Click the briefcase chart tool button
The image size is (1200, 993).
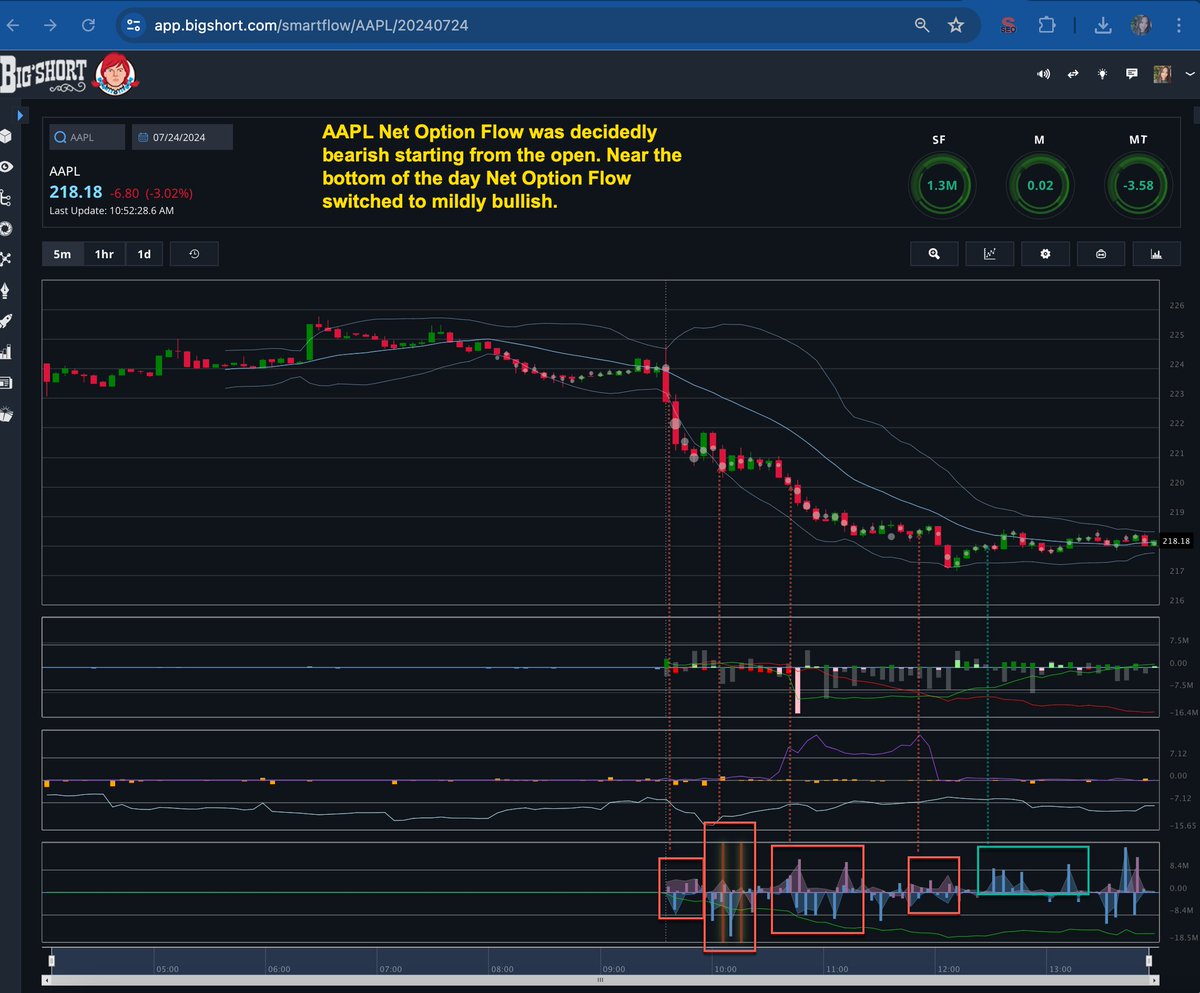coord(1101,254)
